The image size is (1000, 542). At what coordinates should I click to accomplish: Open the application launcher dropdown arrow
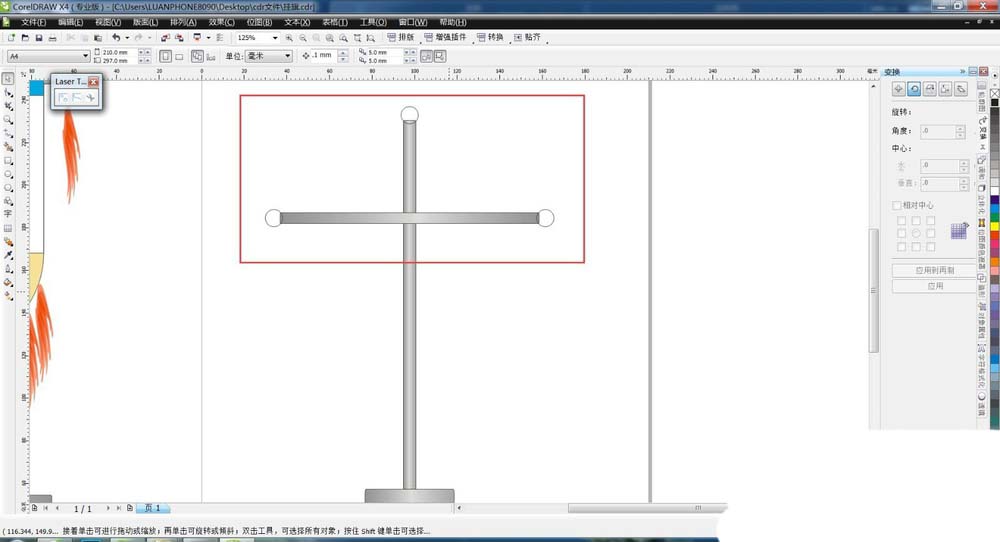coord(208,38)
